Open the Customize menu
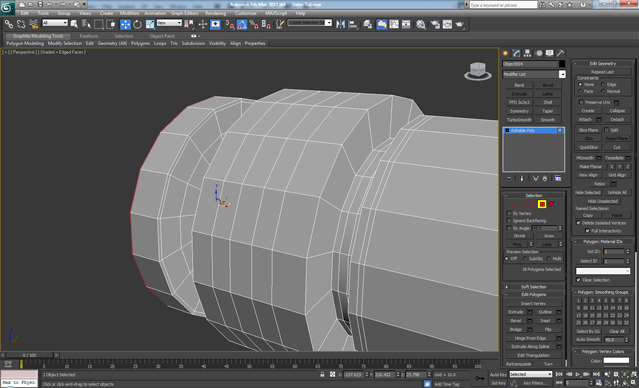This screenshot has width=639, height=388. coord(245,13)
